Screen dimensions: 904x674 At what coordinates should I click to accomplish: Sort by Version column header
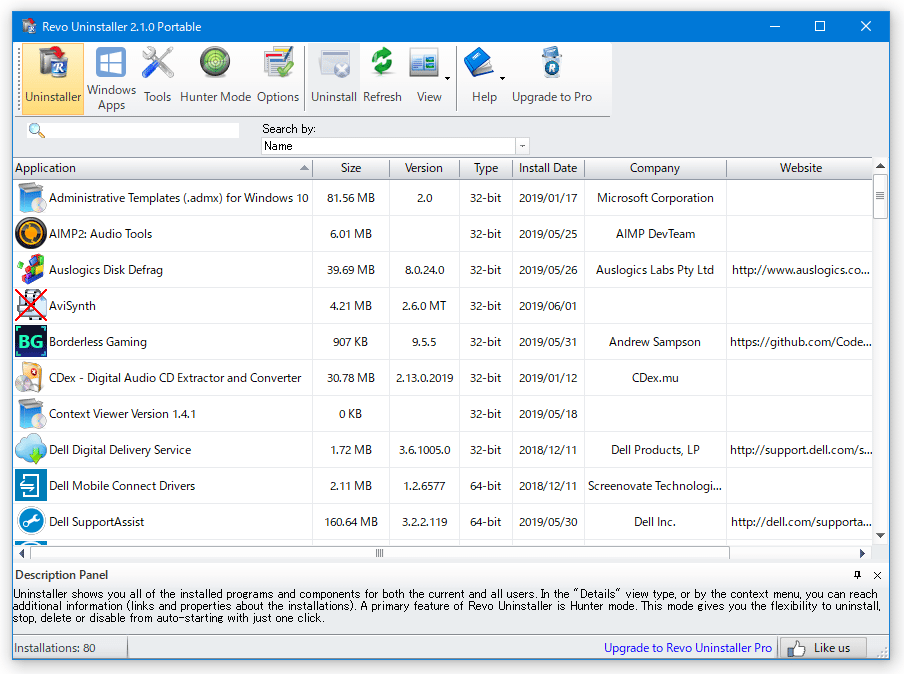(x=424, y=168)
